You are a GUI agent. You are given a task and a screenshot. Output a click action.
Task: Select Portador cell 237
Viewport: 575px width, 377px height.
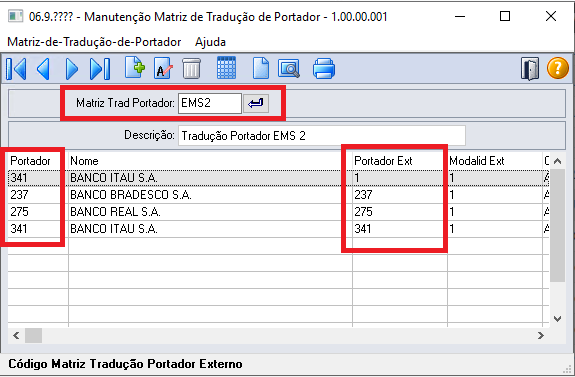point(38,195)
